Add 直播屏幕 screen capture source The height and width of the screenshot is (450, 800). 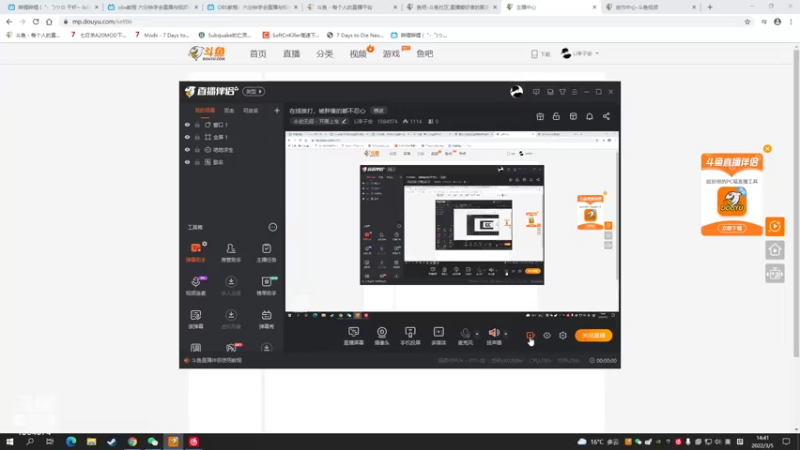[x=354, y=336]
